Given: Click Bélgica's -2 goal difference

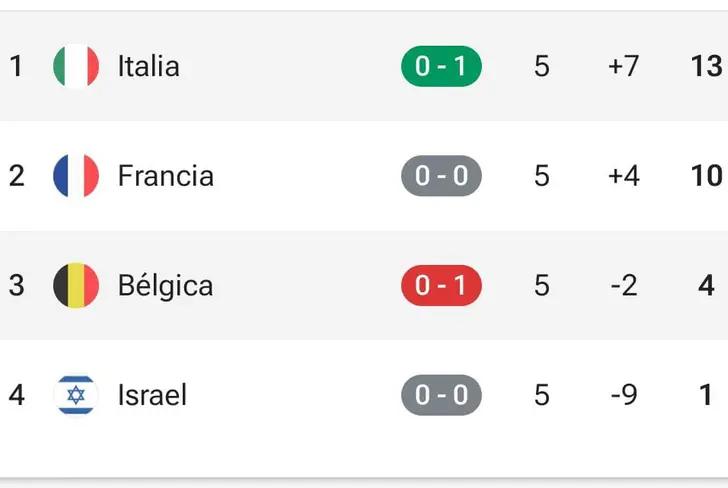Looking at the screenshot, I should 623,286.
